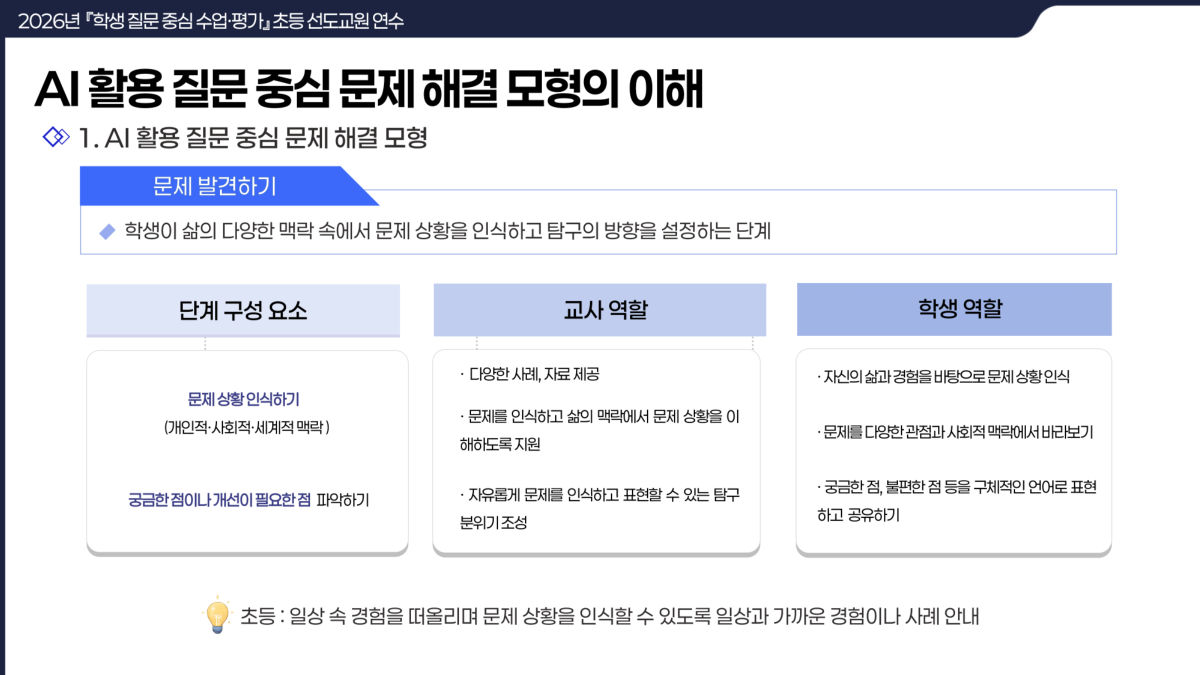Click the bullet 문제를 다양한 관점과 사회적 맥락에서 바라보기
Screen dimensions: 1200x675
[x=954, y=432]
